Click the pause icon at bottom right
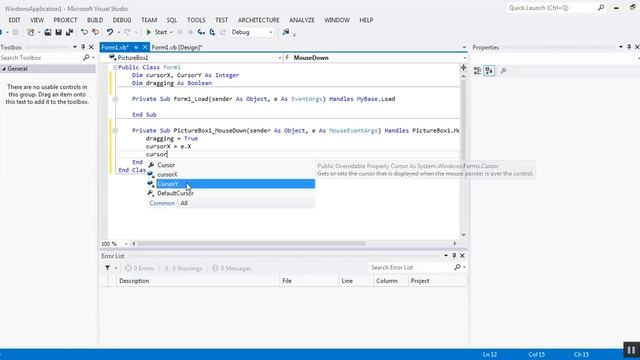The width and height of the screenshot is (640, 360). click(x=631, y=350)
